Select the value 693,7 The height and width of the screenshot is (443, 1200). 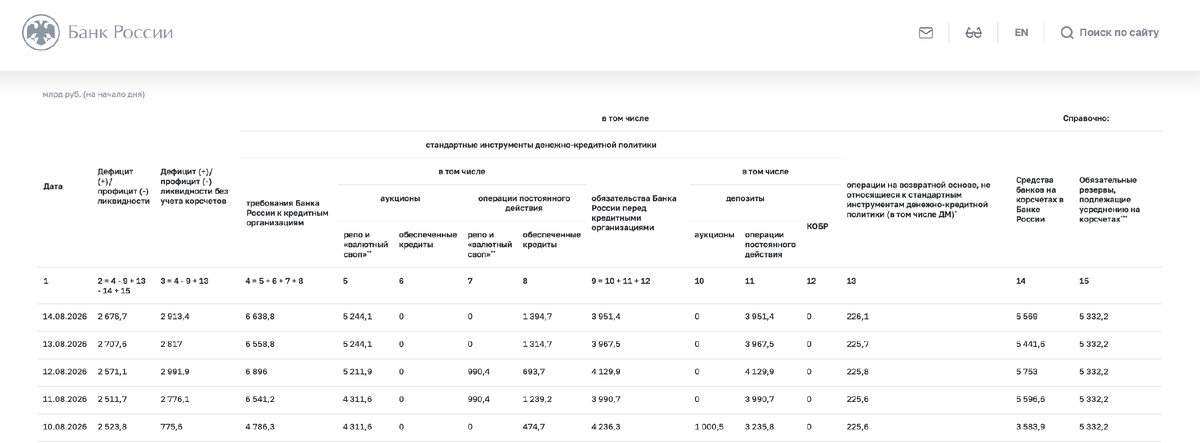pos(534,371)
